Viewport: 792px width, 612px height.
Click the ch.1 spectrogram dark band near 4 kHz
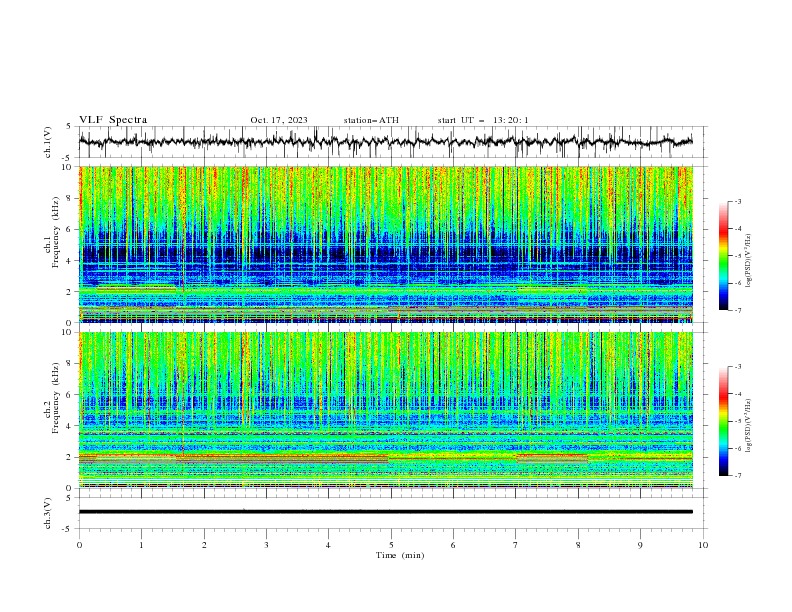pos(385,254)
